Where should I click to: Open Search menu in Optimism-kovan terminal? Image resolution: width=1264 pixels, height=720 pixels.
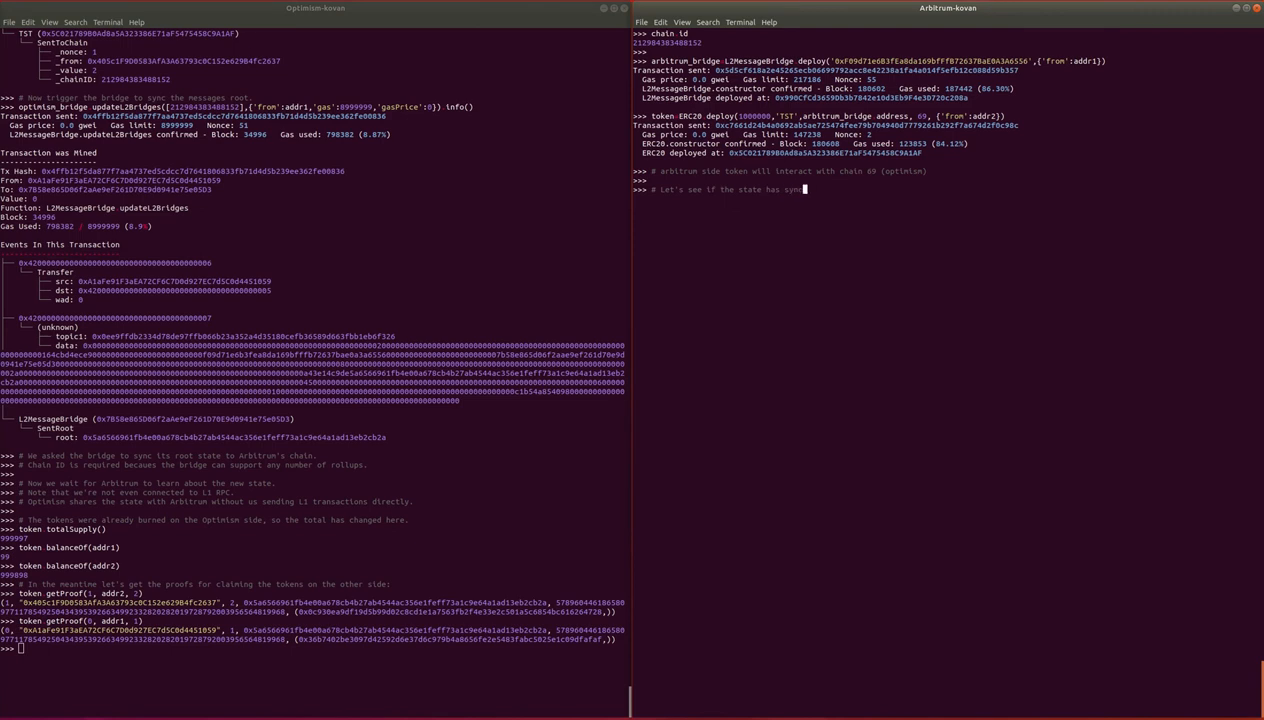(75, 22)
